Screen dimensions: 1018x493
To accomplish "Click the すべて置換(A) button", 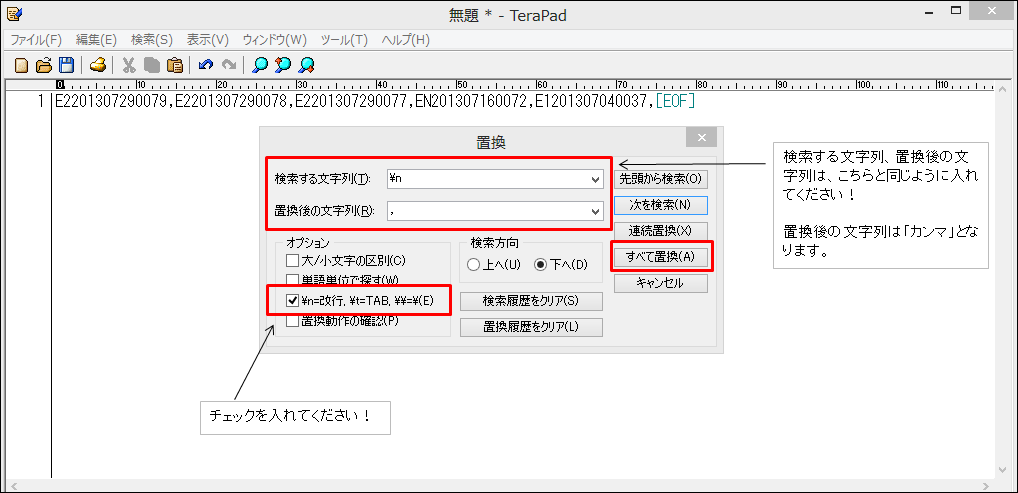I will click(660, 257).
